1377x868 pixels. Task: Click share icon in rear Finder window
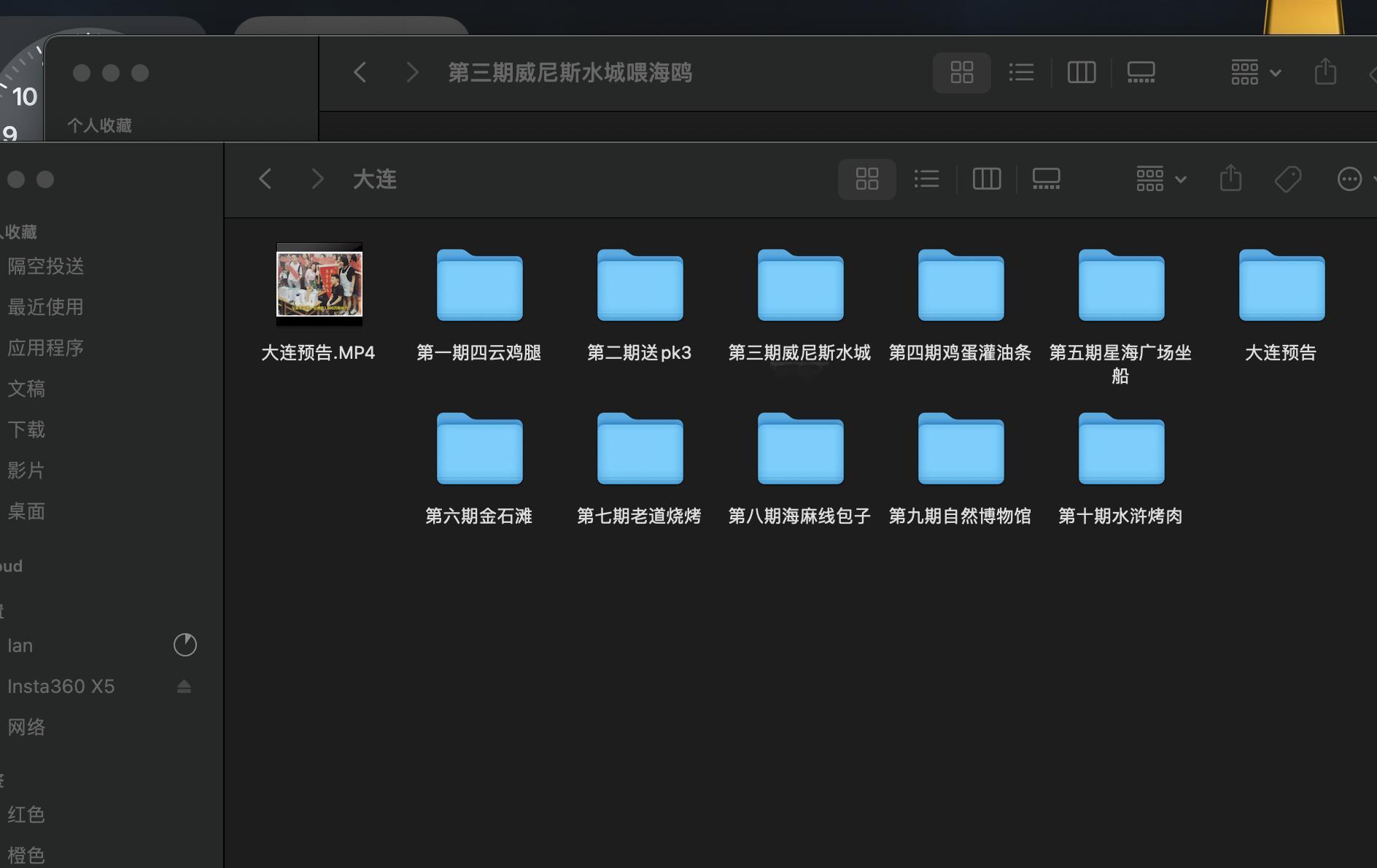[1325, 72]
